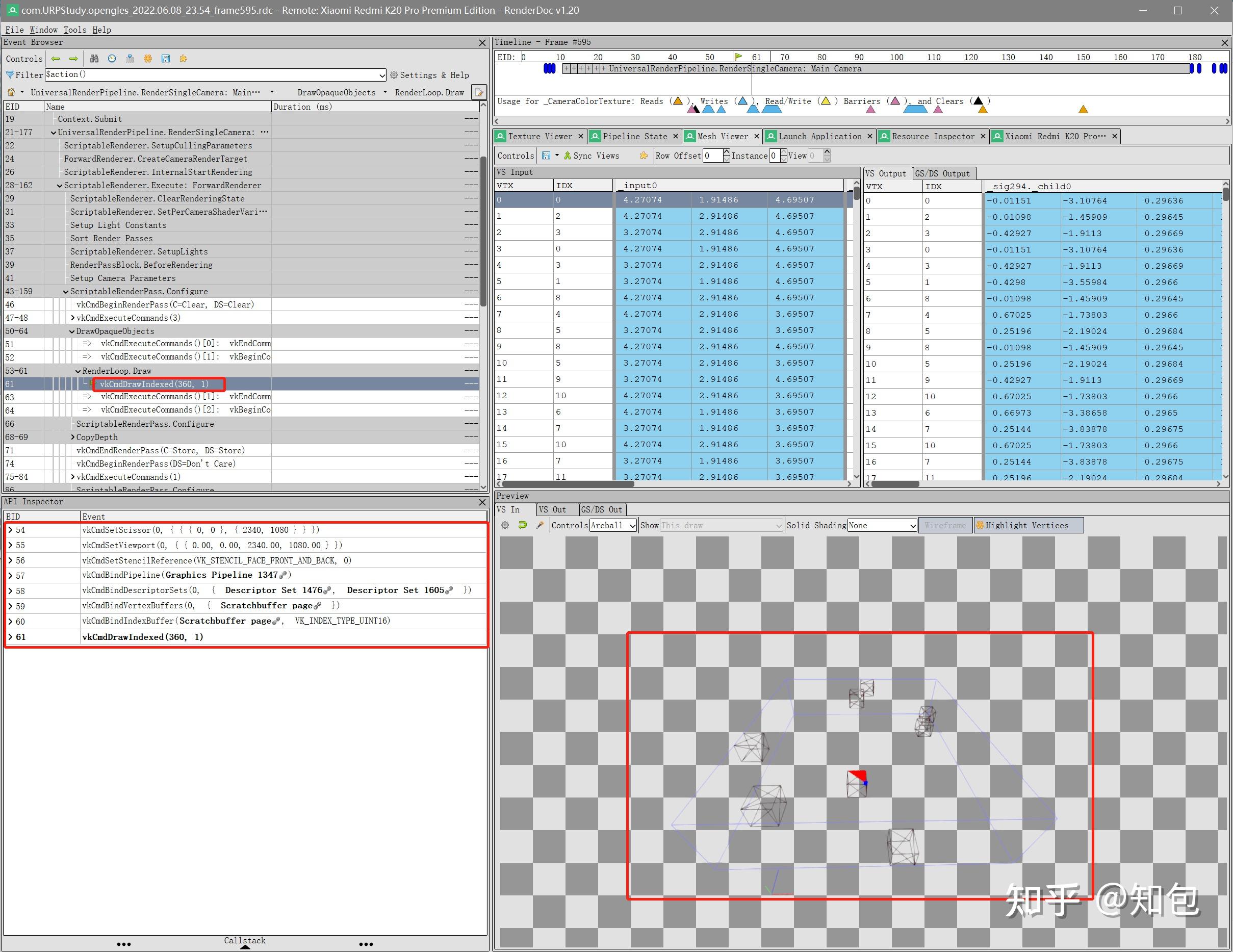This screenshot has width=1233, height=952.
Task: Click the binoculars find icon
Action: (94, 59)
